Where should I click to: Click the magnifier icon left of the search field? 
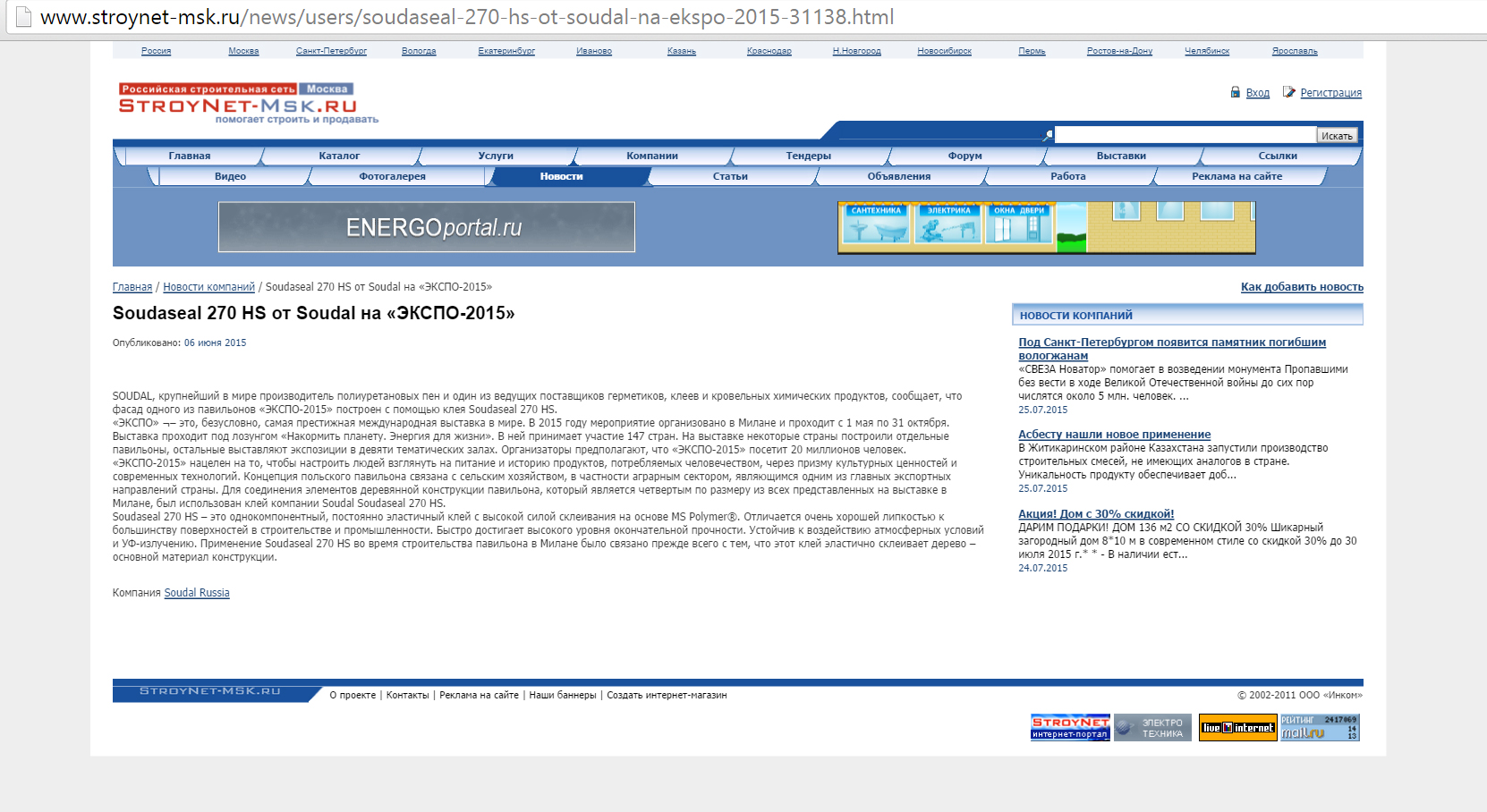point(1048,135)
